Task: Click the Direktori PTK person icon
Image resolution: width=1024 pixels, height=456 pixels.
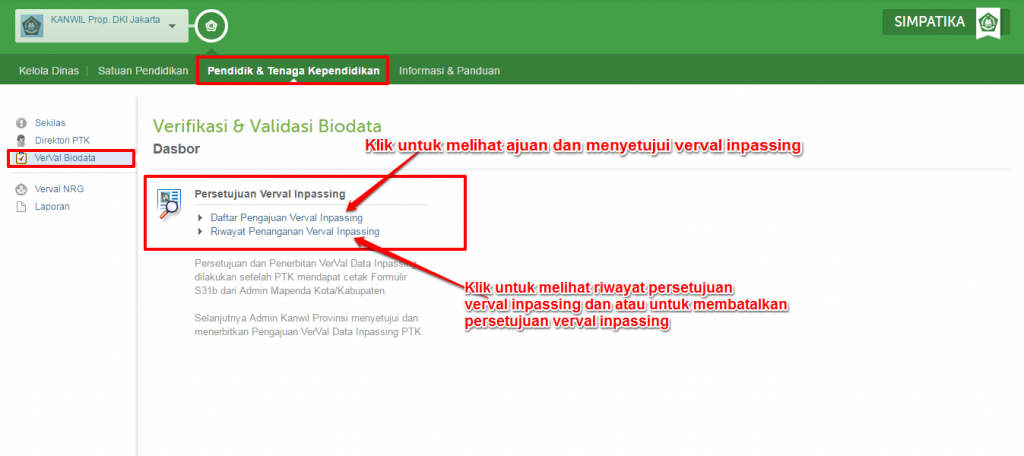Action: click(x=22, y=140)
